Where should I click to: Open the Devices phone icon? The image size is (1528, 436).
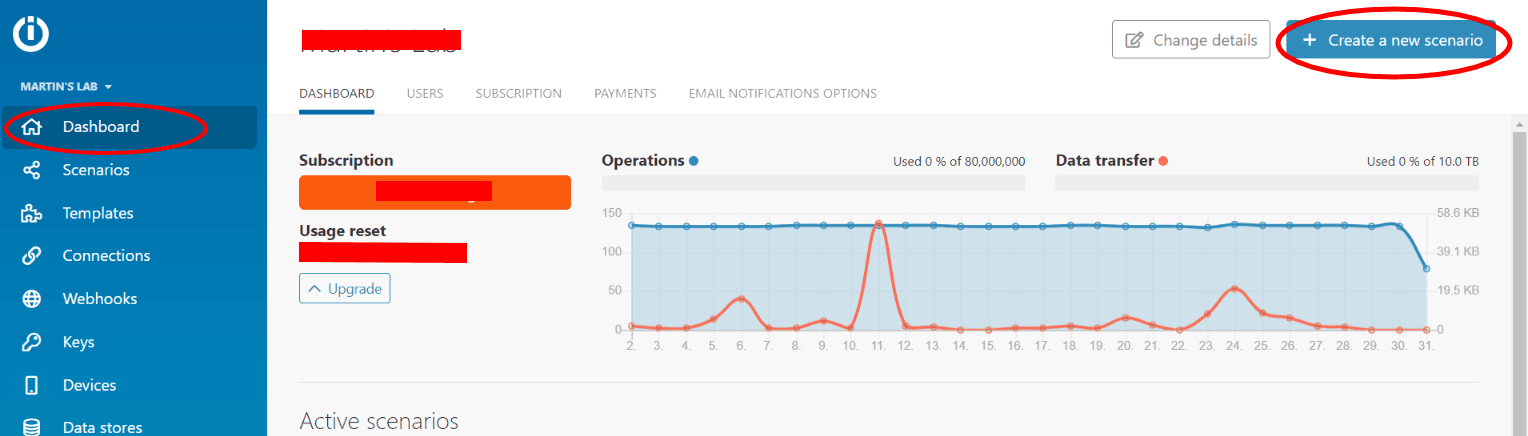click(32, 385)
